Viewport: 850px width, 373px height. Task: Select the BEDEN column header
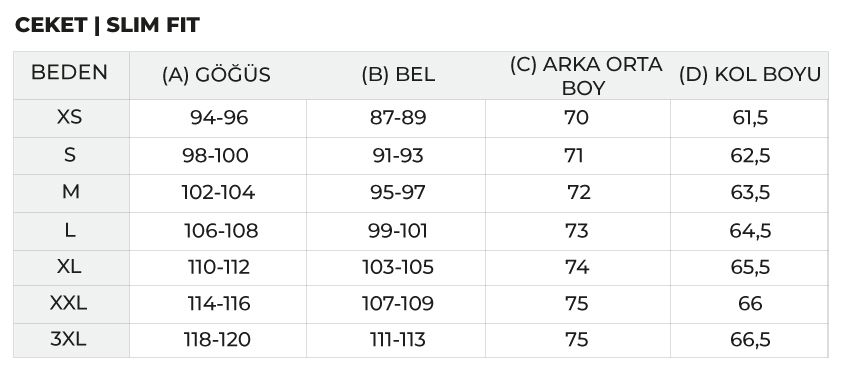point(69,73)
